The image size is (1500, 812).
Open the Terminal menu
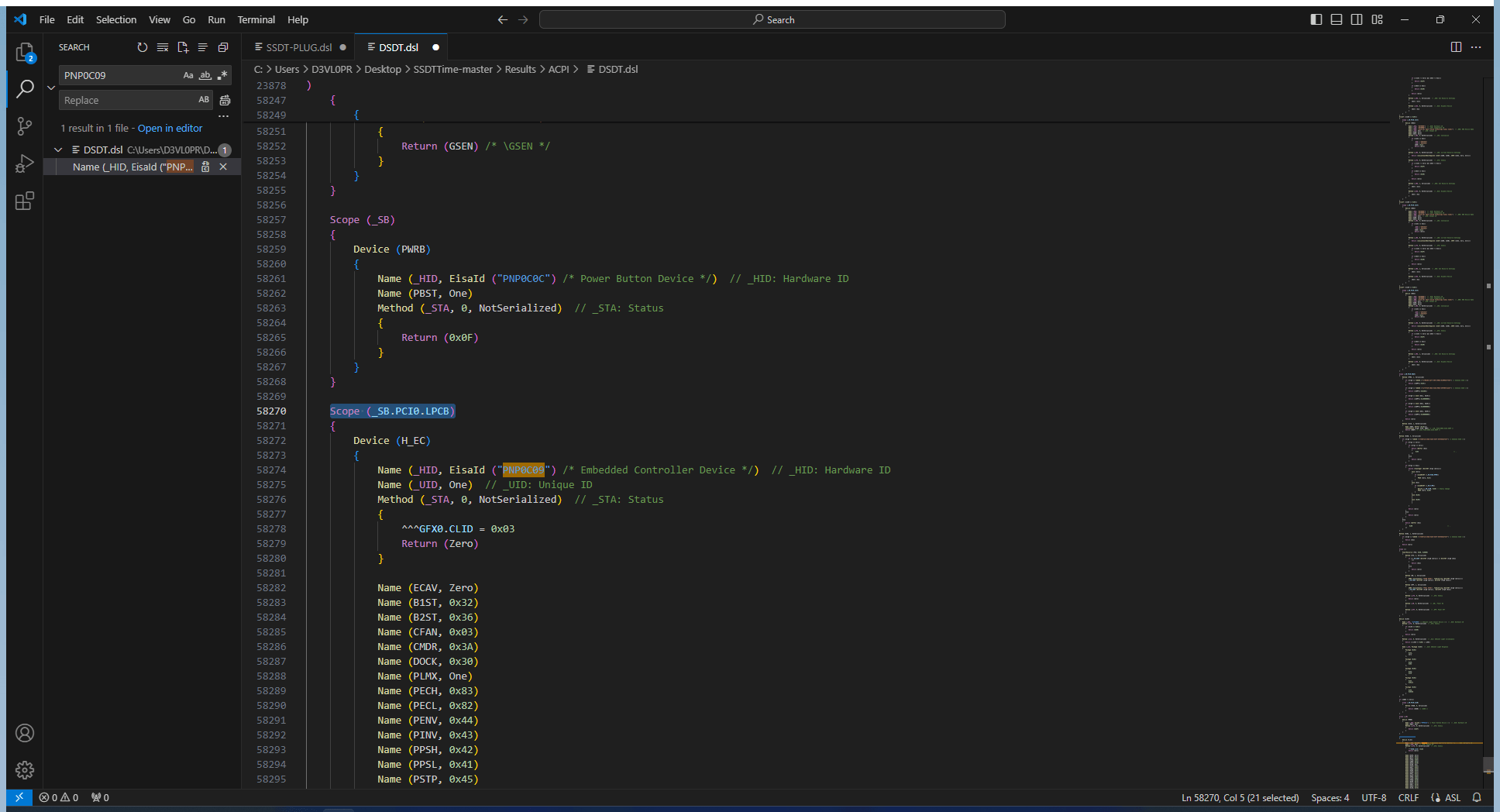[x=256, y=19]
